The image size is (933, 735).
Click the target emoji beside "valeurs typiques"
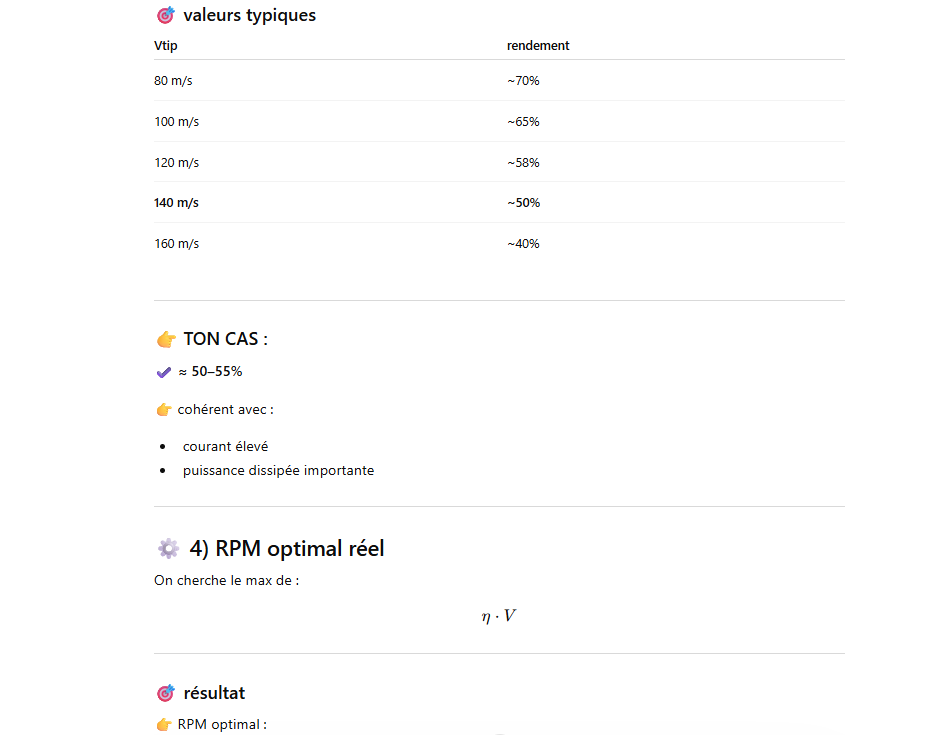166,16
